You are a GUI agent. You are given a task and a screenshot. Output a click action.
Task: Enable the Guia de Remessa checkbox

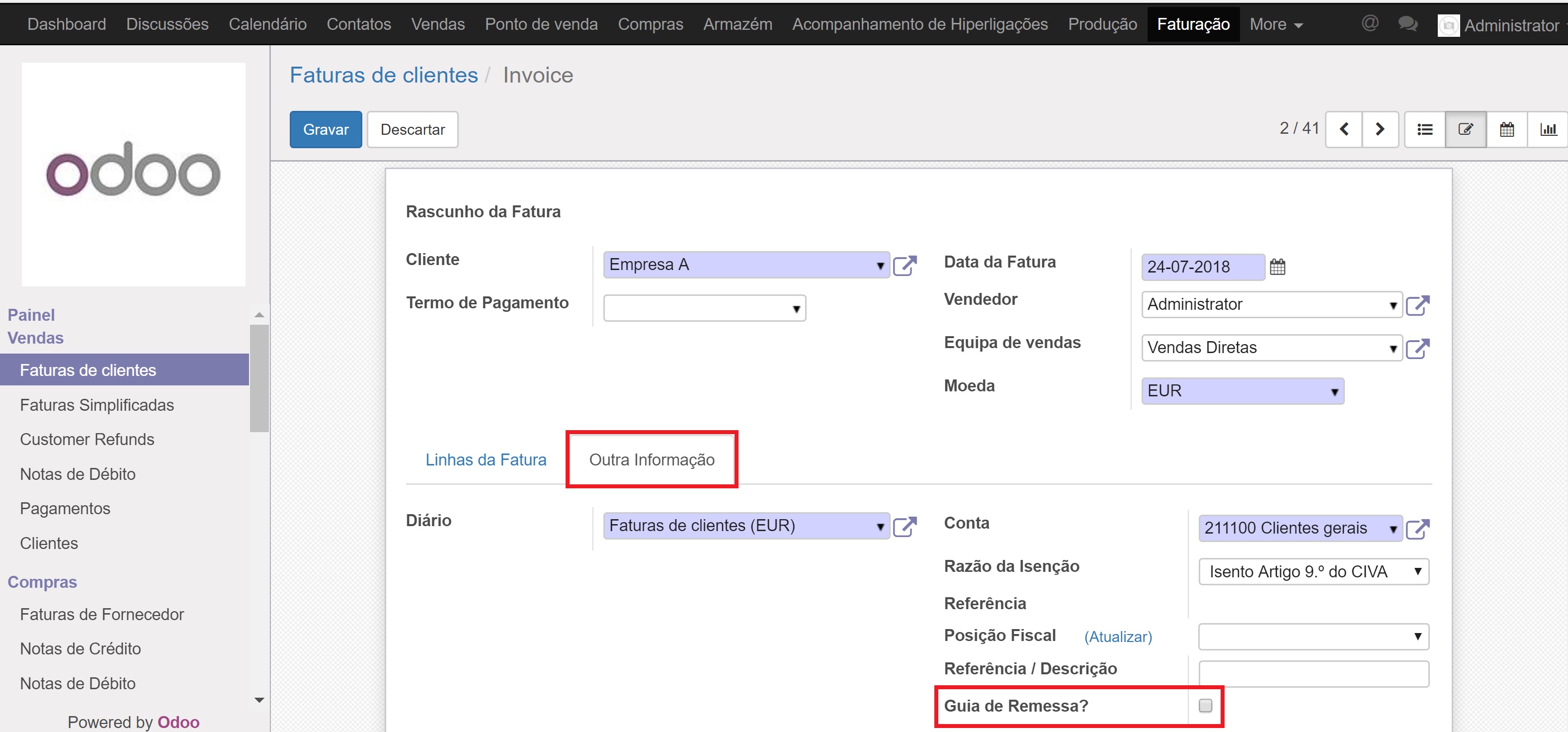click(x=1205, y=706)
